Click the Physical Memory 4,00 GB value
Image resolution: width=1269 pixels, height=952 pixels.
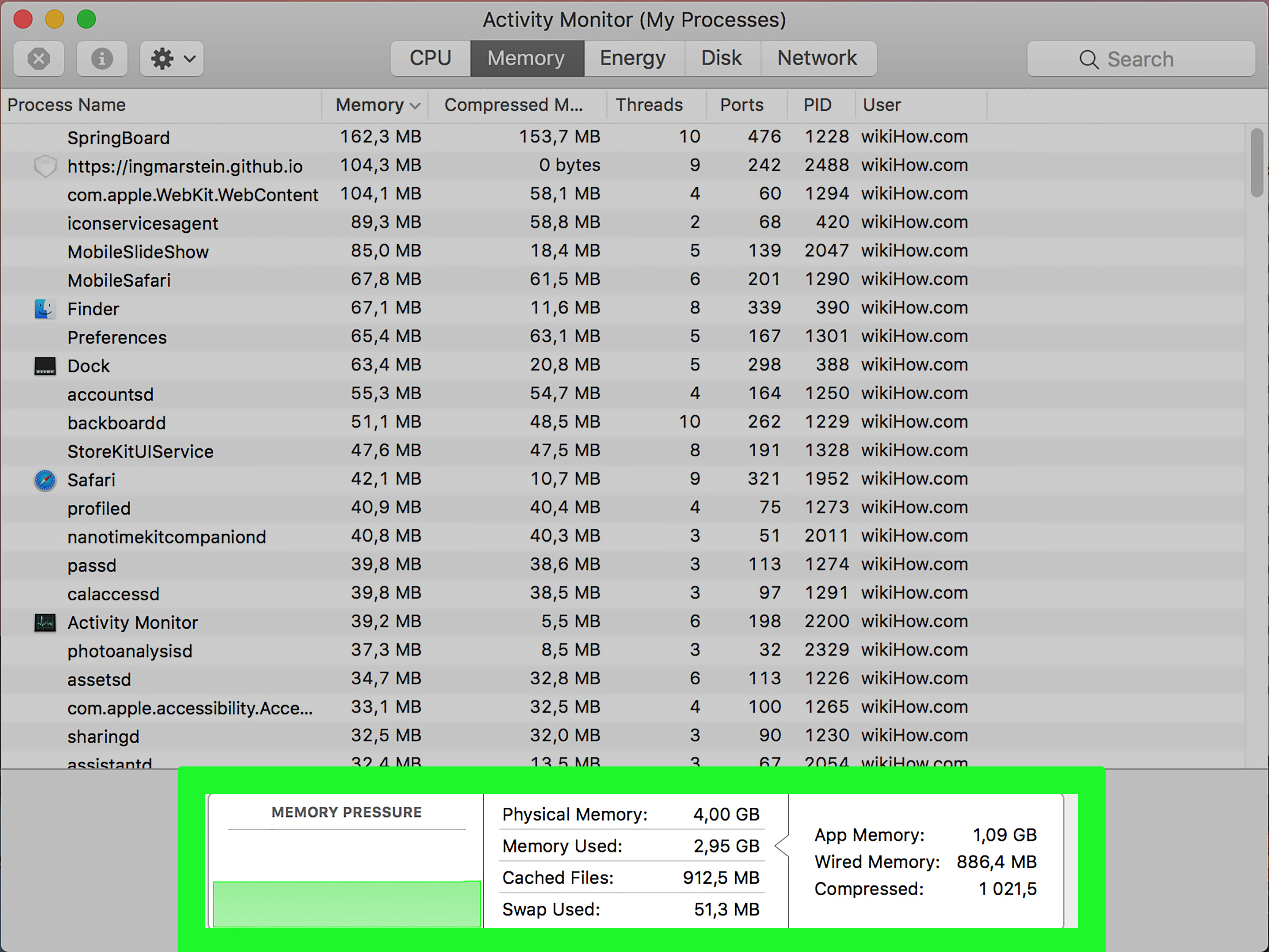(x=726, y=814)
